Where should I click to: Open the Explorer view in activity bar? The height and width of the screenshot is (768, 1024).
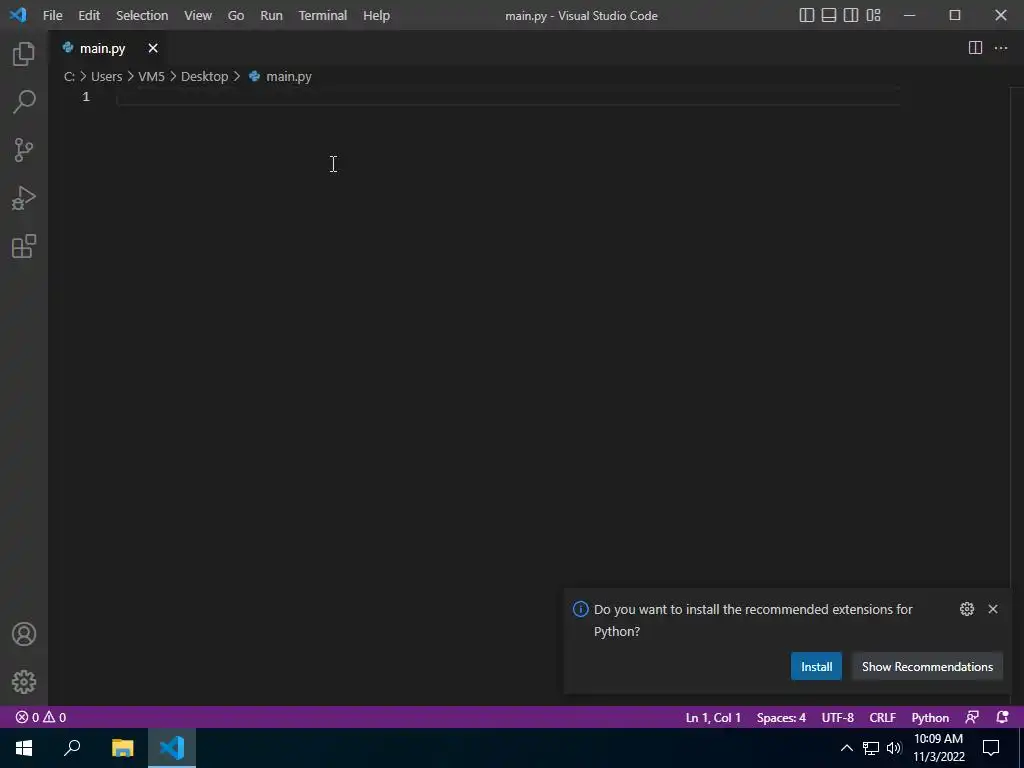pyautogui.click(x=24, y=54)
